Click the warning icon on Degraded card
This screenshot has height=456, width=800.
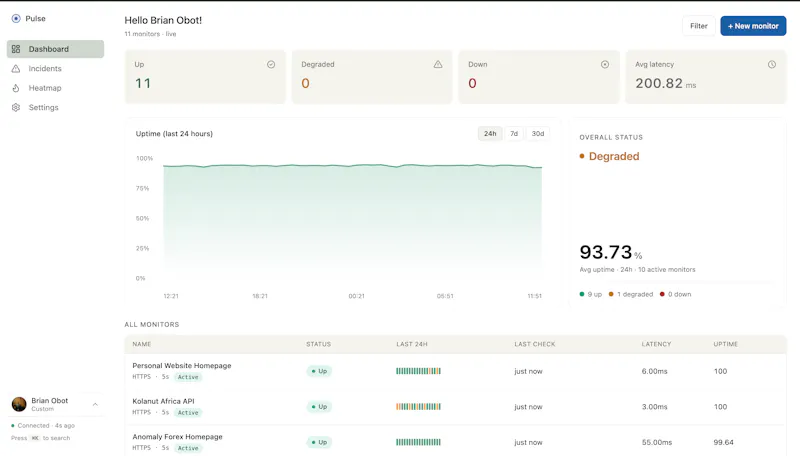(x=438, y=64)
